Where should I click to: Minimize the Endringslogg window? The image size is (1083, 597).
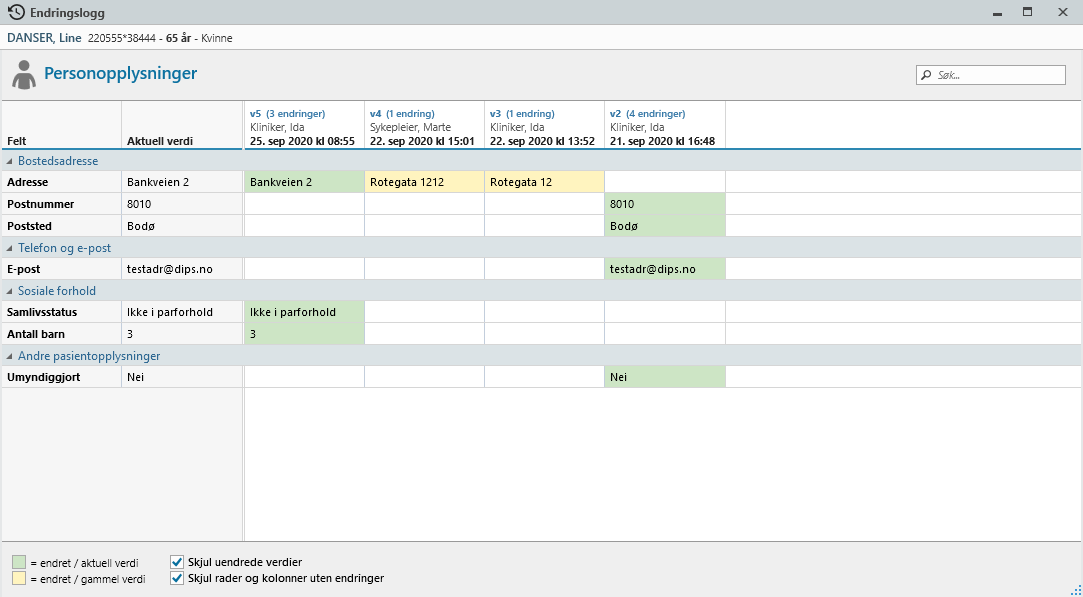coord(996,12)
